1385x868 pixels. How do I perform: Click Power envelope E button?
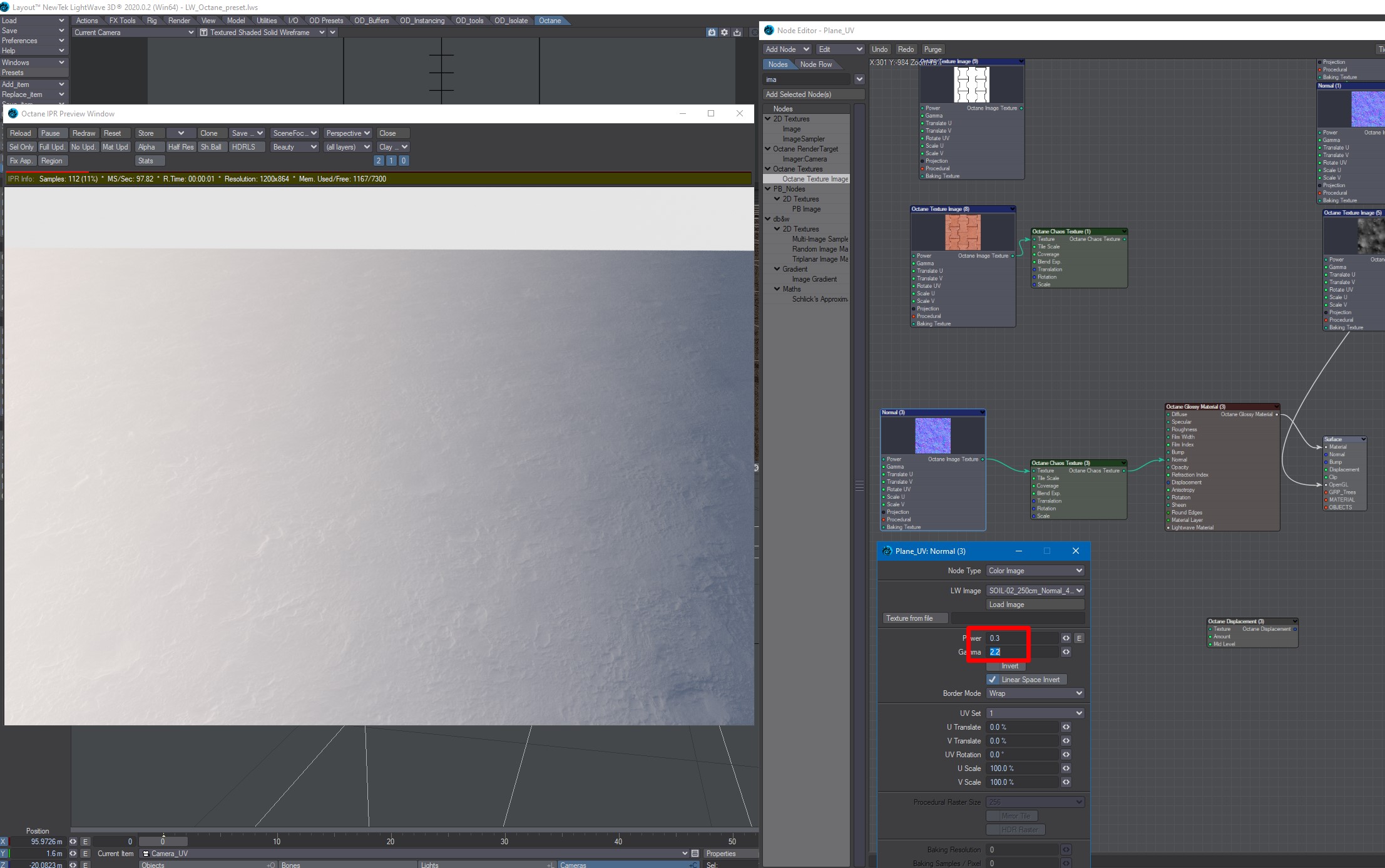click(1079, 638)
